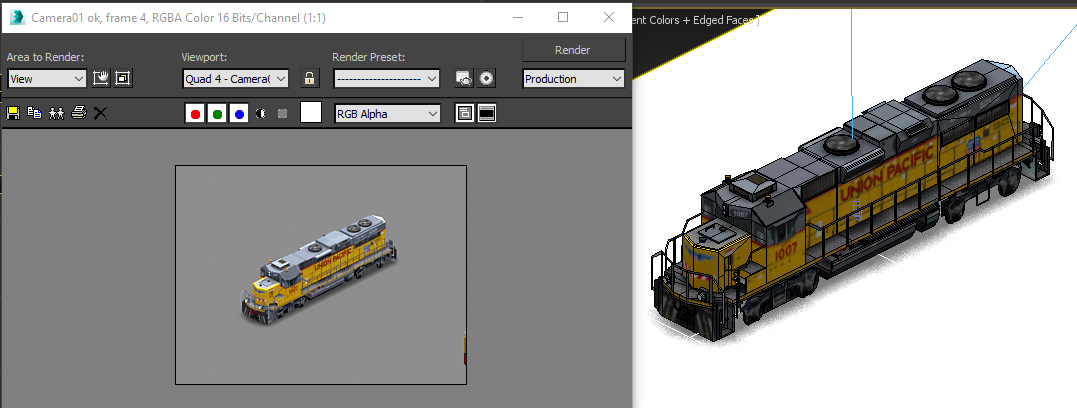Click the Edged Faces viewport label
The width and height of the screenshot is (1077, 408).
[724, 21]
